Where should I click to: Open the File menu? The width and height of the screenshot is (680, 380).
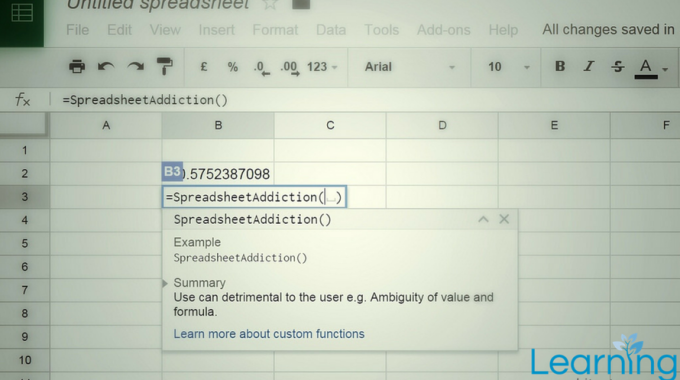tap(77, 30)
